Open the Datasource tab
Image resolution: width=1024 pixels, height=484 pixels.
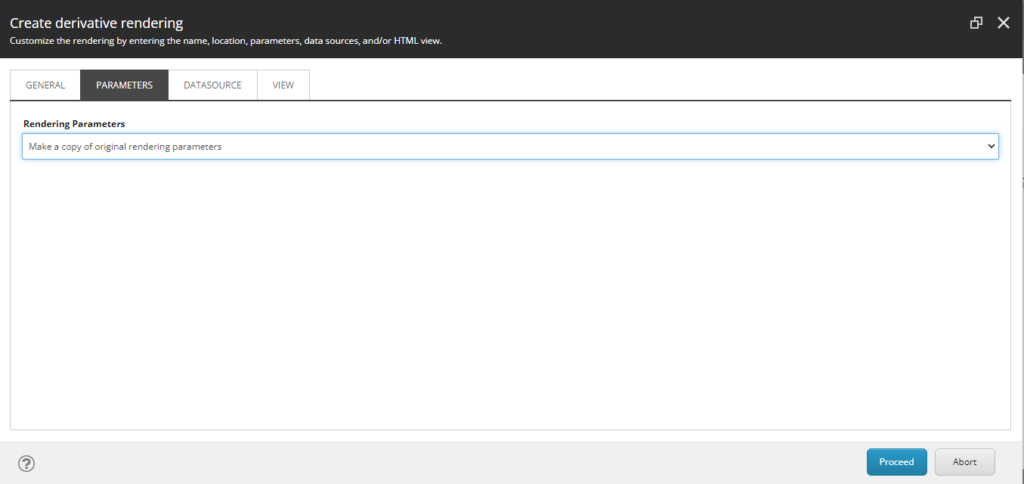click(x=212, y=85)
